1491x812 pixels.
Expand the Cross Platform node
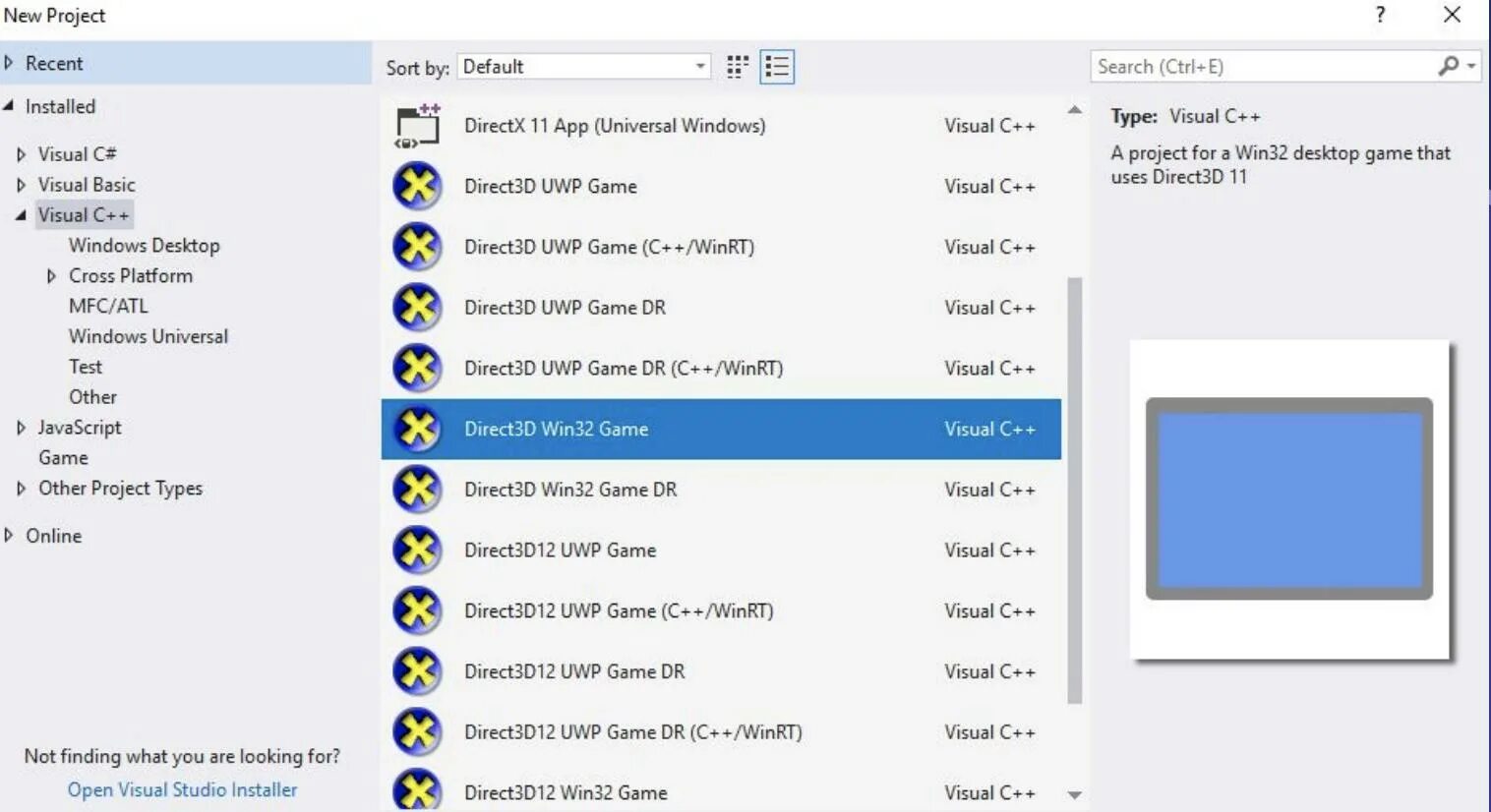click(51, 276)
